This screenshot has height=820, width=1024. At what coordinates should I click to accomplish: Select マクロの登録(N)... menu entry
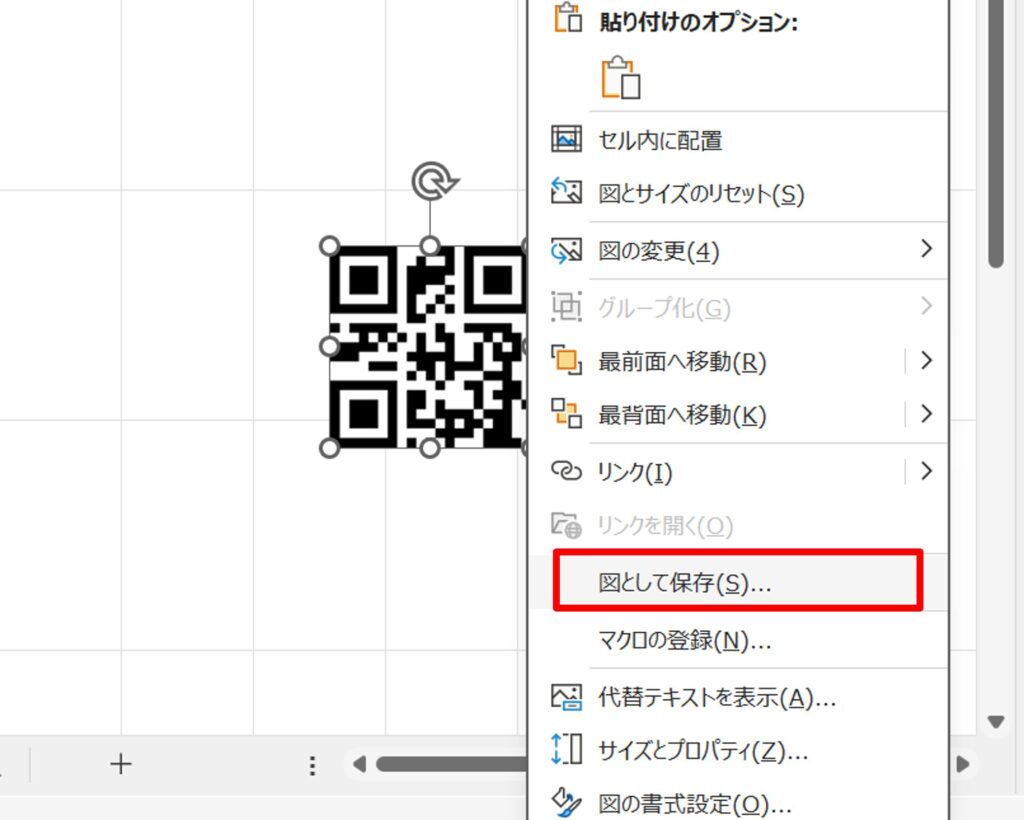738,640
